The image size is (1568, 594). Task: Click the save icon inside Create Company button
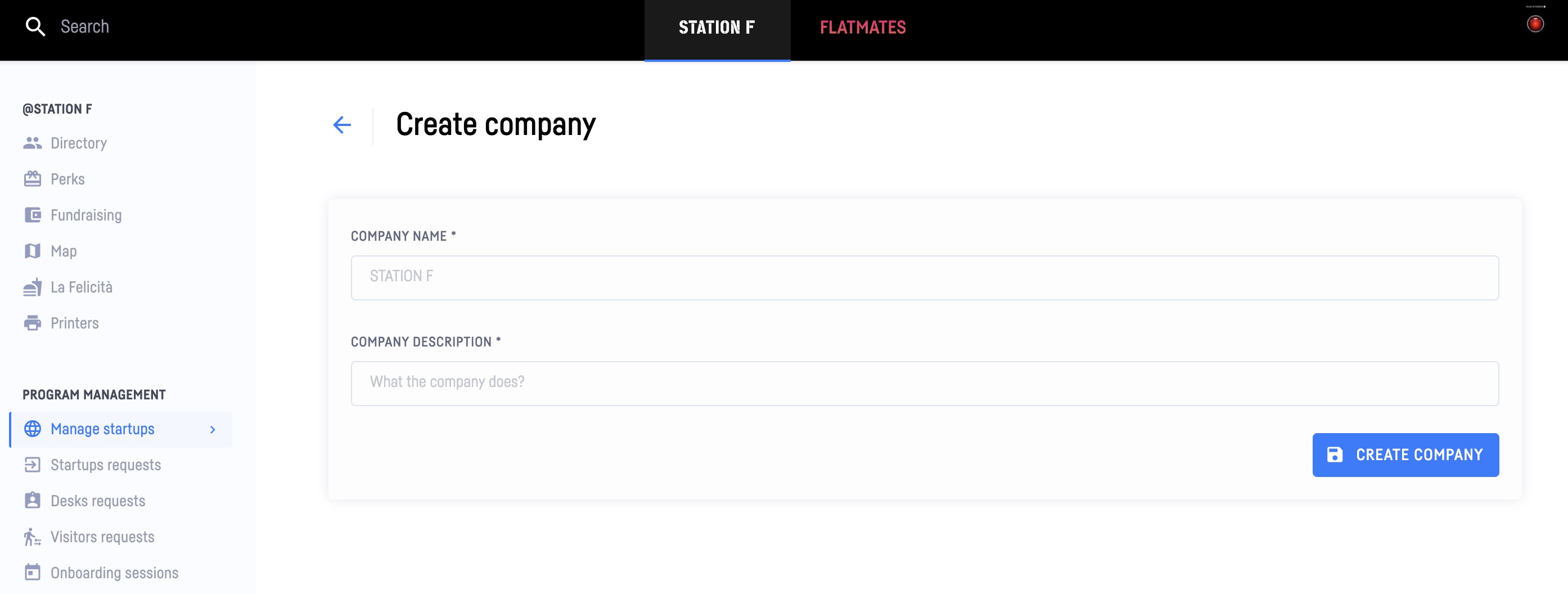1335,454
